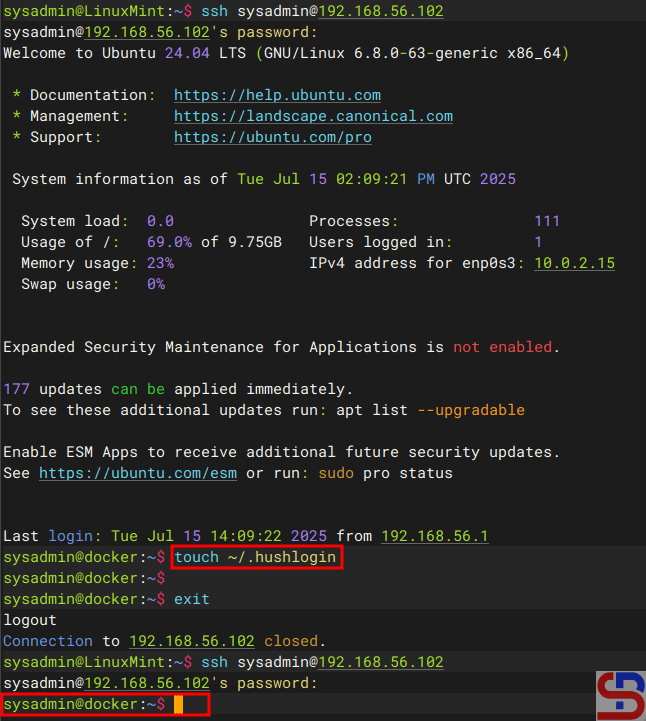Click the Processes count 111
The width and height of the screenshot is (646, 721).
[x=547, y=221]
